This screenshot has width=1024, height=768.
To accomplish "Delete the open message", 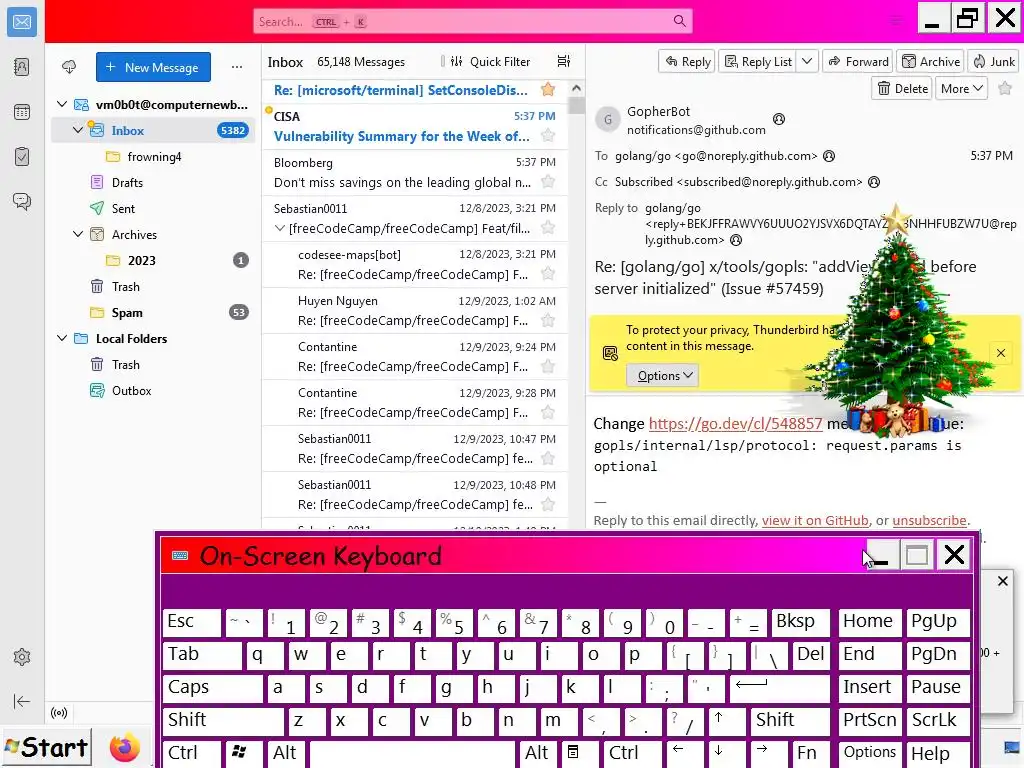I will tap(902, 88).
